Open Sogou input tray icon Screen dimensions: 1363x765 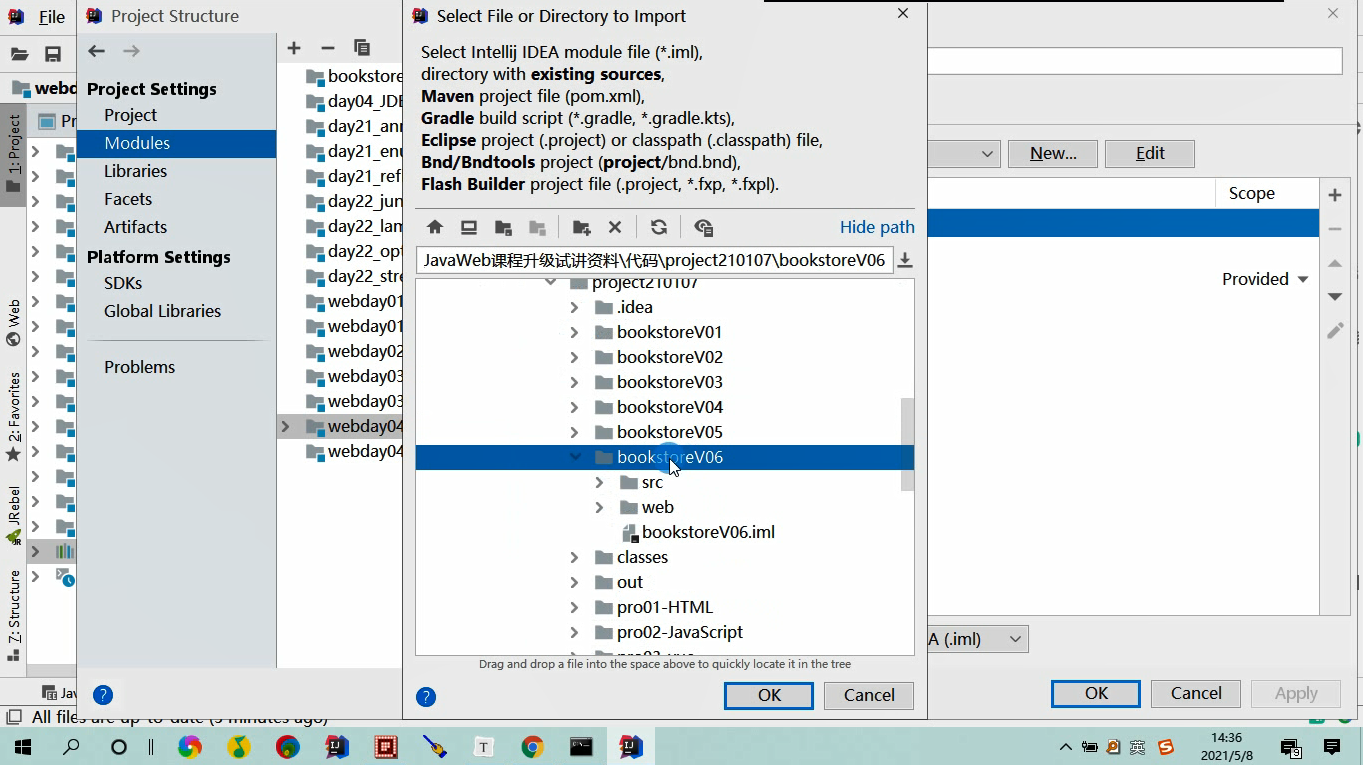pyautogui.click(x=1166, y=747)
